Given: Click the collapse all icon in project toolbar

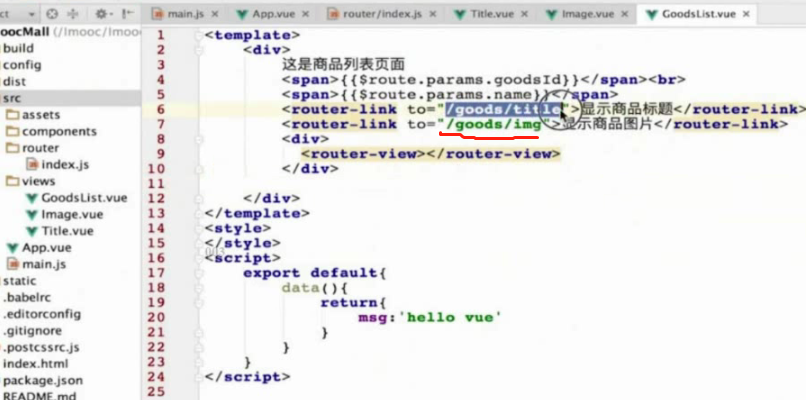Looking at the screenshot, I should click(73, 14).
